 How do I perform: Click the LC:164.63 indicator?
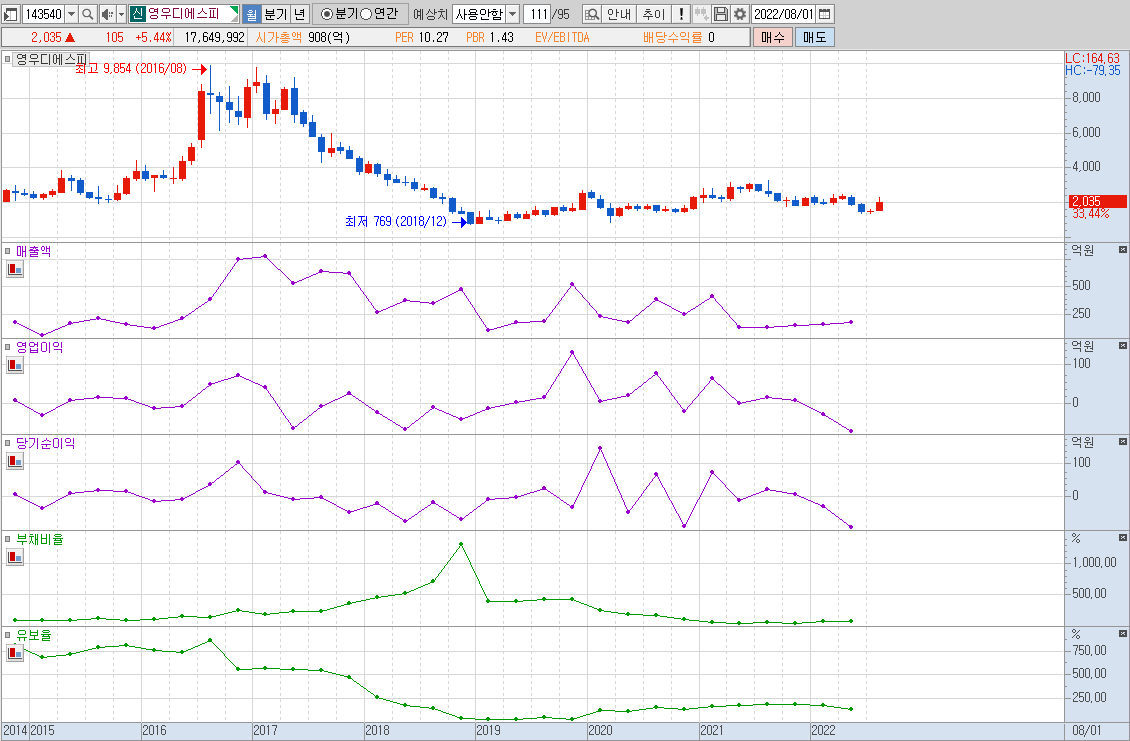click(x=1093, y=58)
